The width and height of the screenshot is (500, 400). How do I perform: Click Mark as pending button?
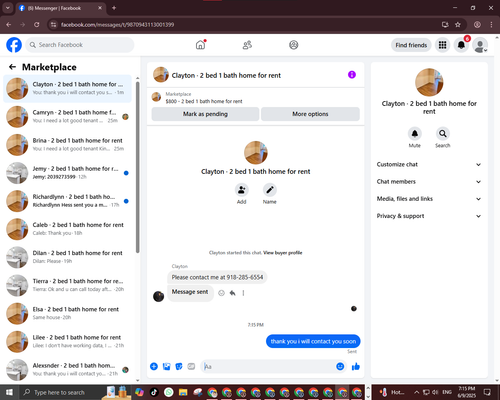pyautogui.click(x=205, y=114)
